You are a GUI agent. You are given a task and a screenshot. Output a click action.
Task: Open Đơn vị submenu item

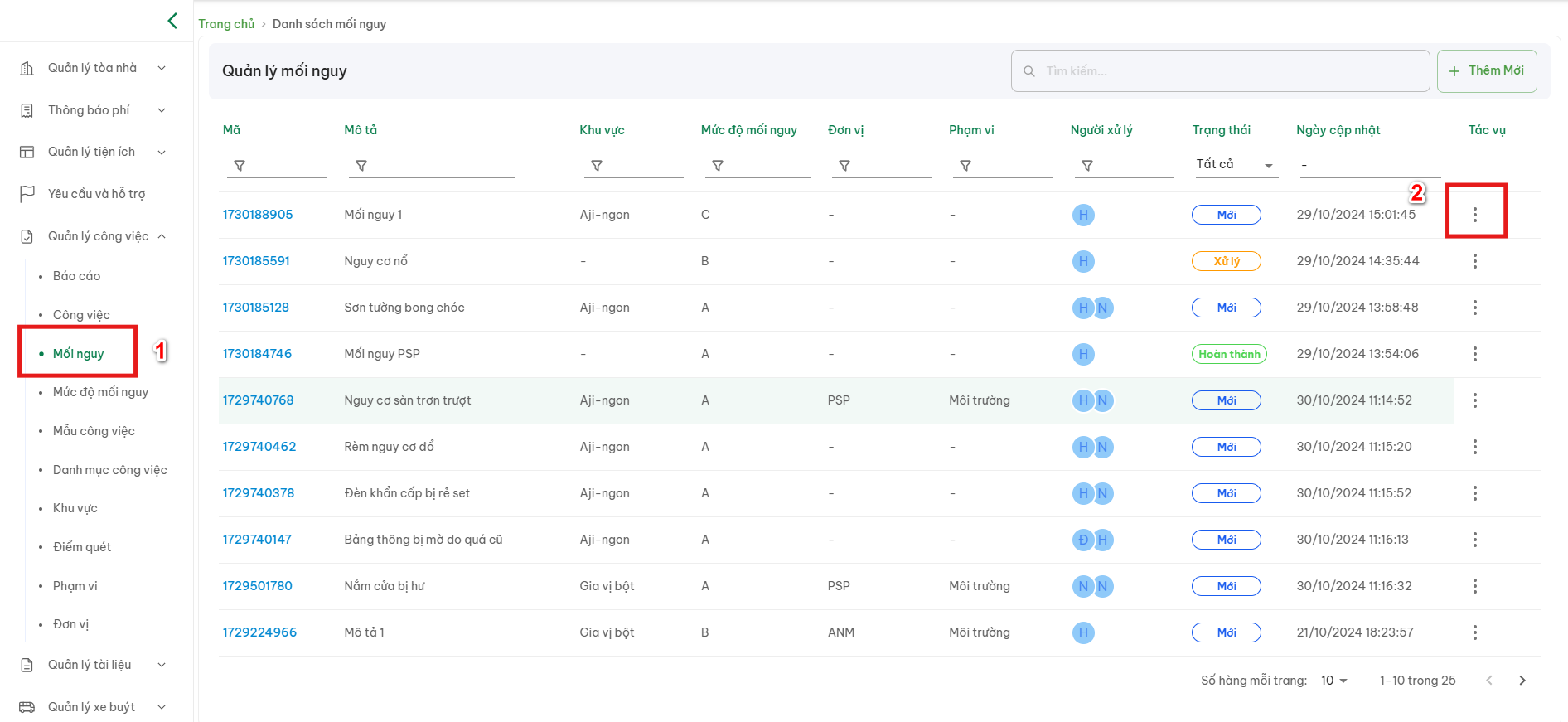[x=70, y=624]
